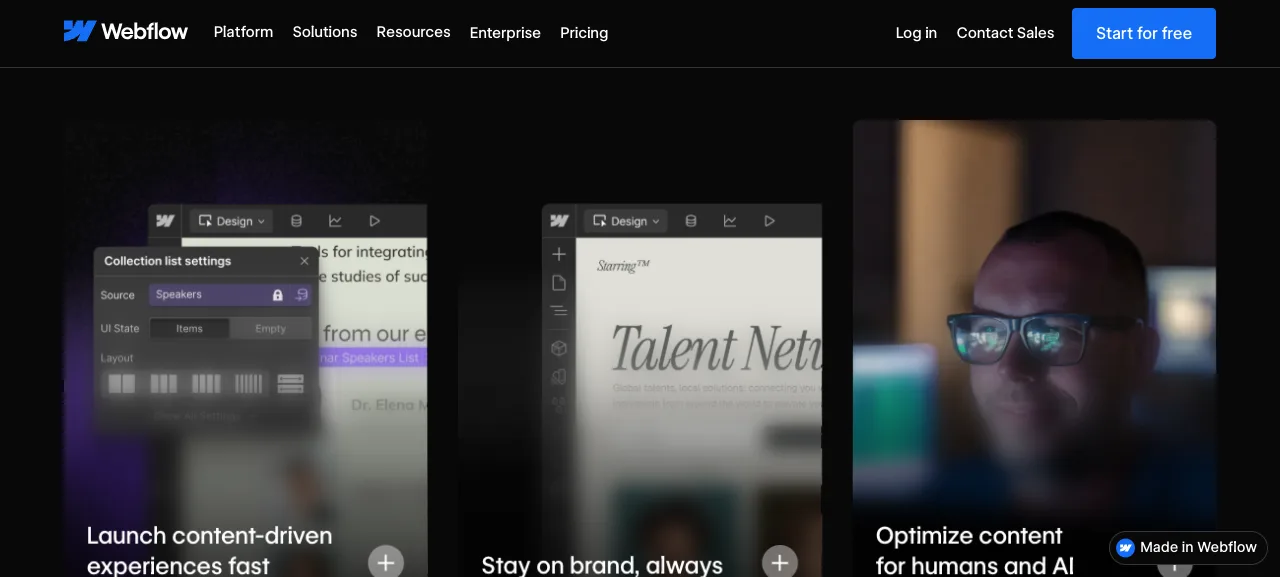Click the analytics chart icon in the center mockup
The width and height of the screenshot is (1280, 577).
coord(730,221)
